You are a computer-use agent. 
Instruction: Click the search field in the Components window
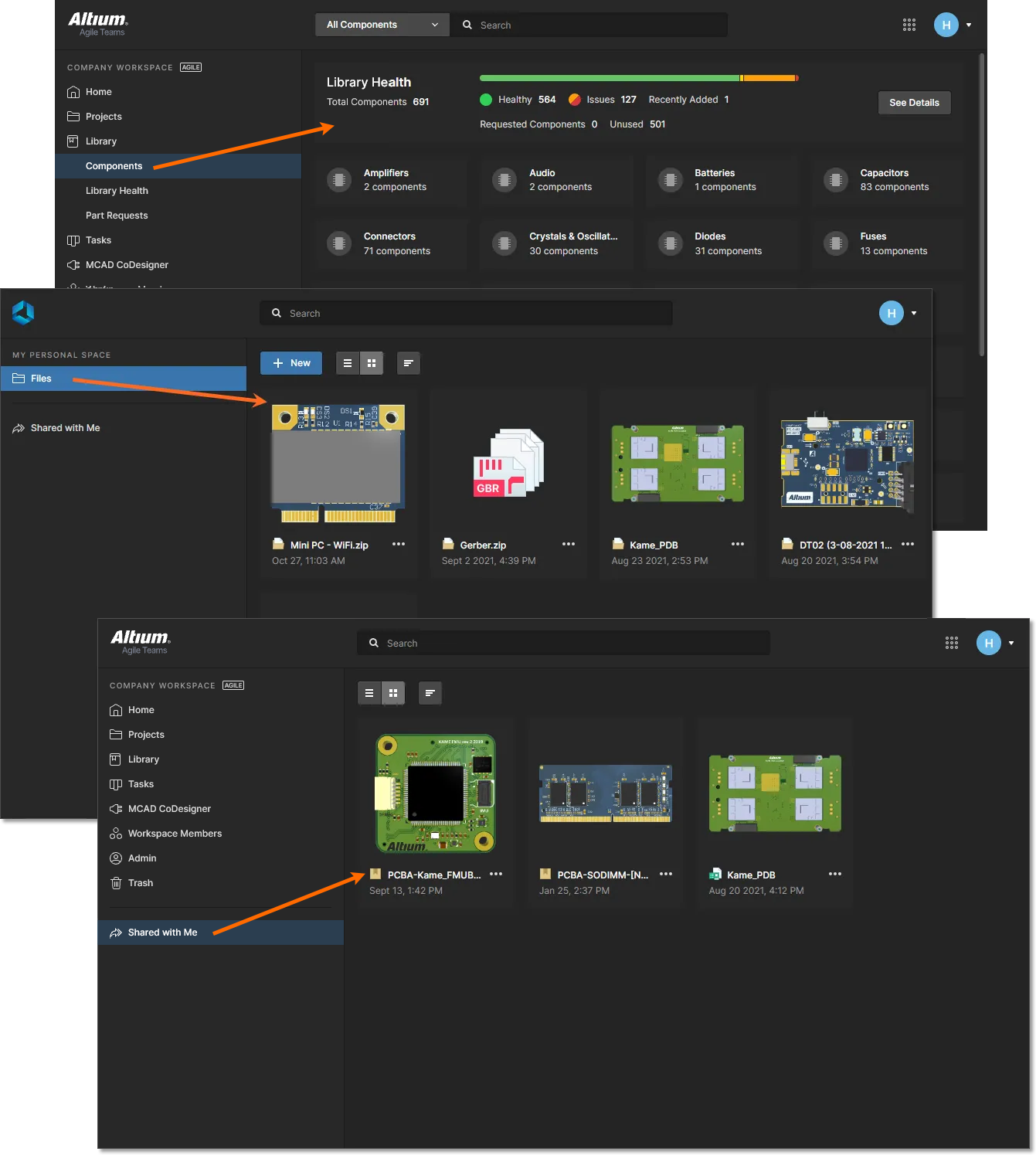[x=589, y=25]
